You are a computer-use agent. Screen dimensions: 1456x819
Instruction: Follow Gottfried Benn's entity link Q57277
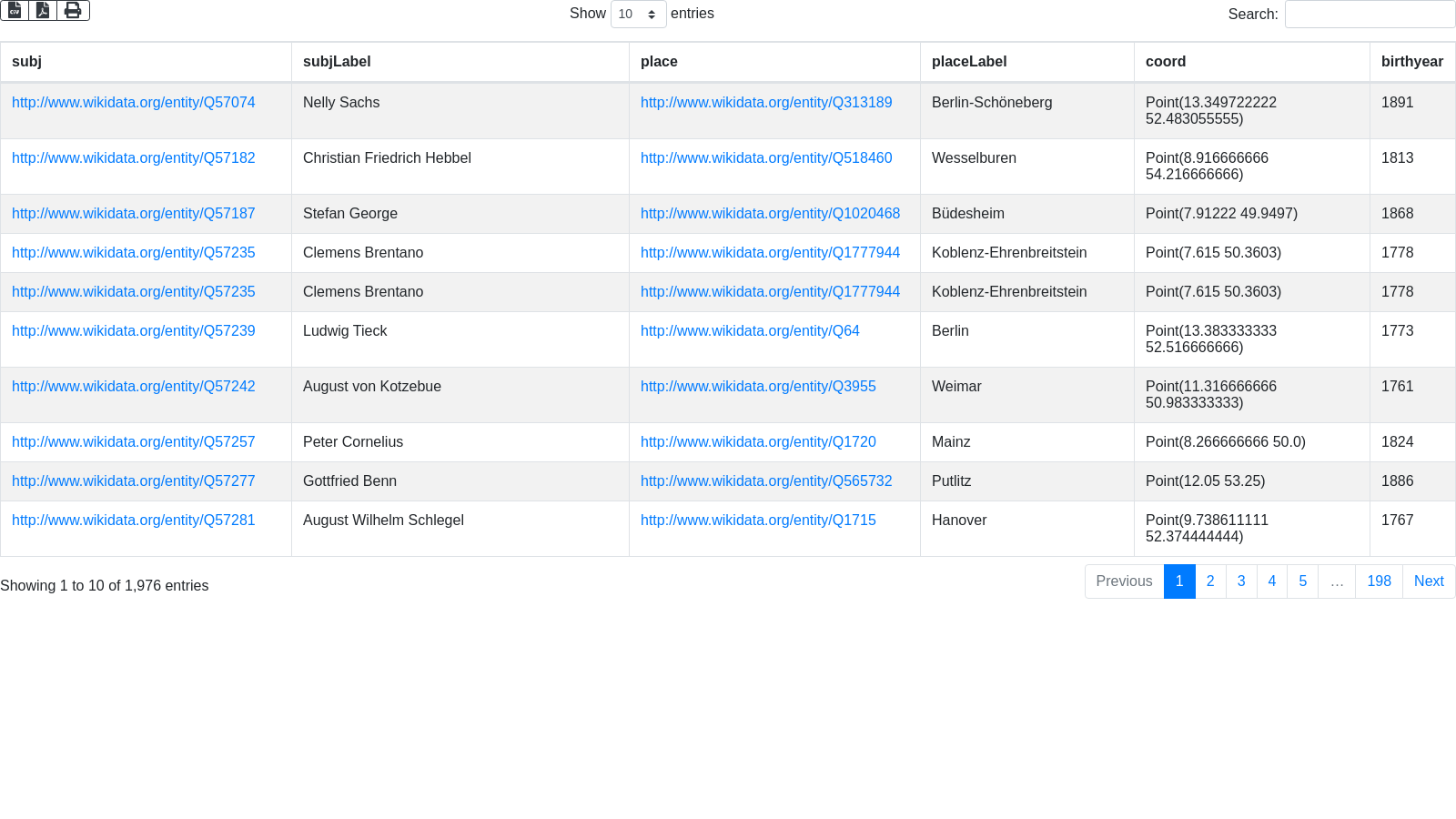[x=134, y=481]
